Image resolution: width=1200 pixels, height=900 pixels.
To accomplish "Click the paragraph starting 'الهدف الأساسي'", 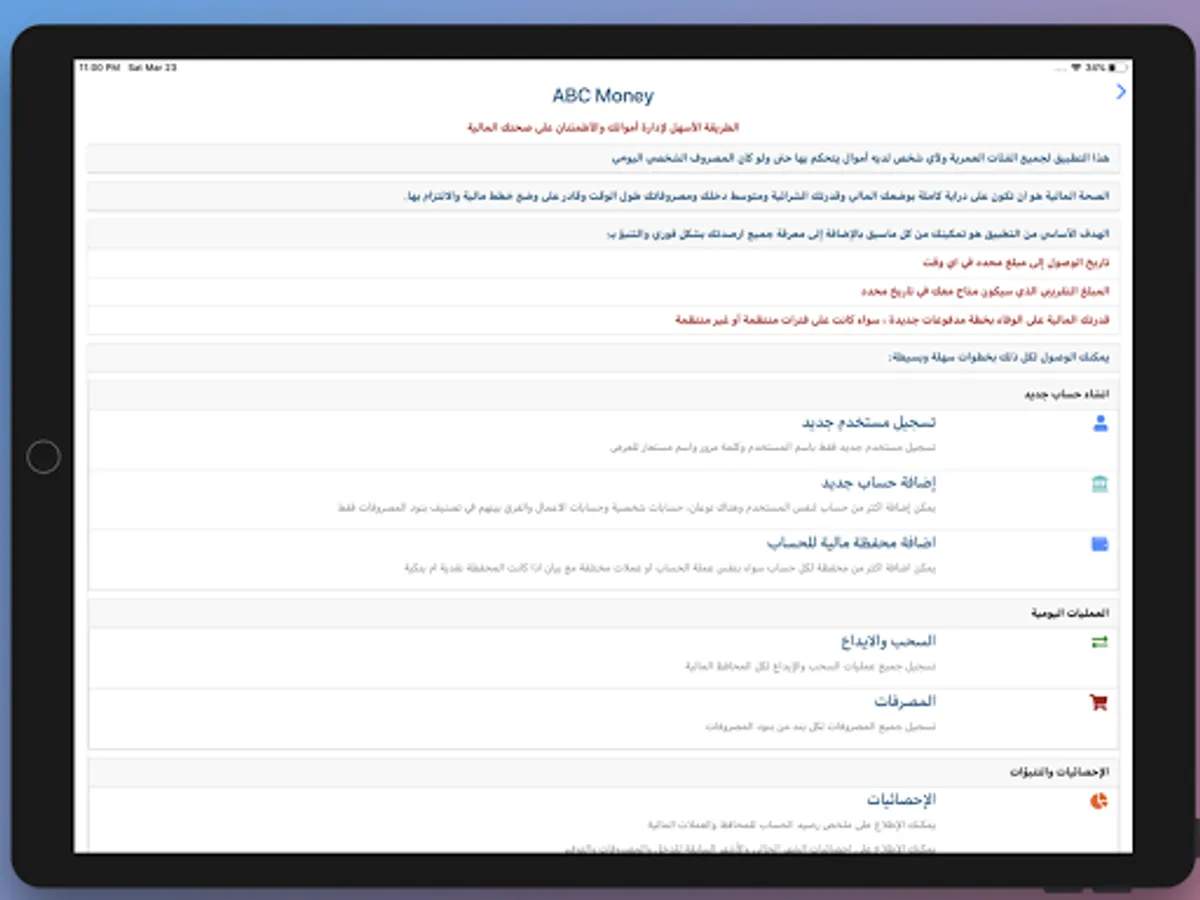I will point(859,234).
